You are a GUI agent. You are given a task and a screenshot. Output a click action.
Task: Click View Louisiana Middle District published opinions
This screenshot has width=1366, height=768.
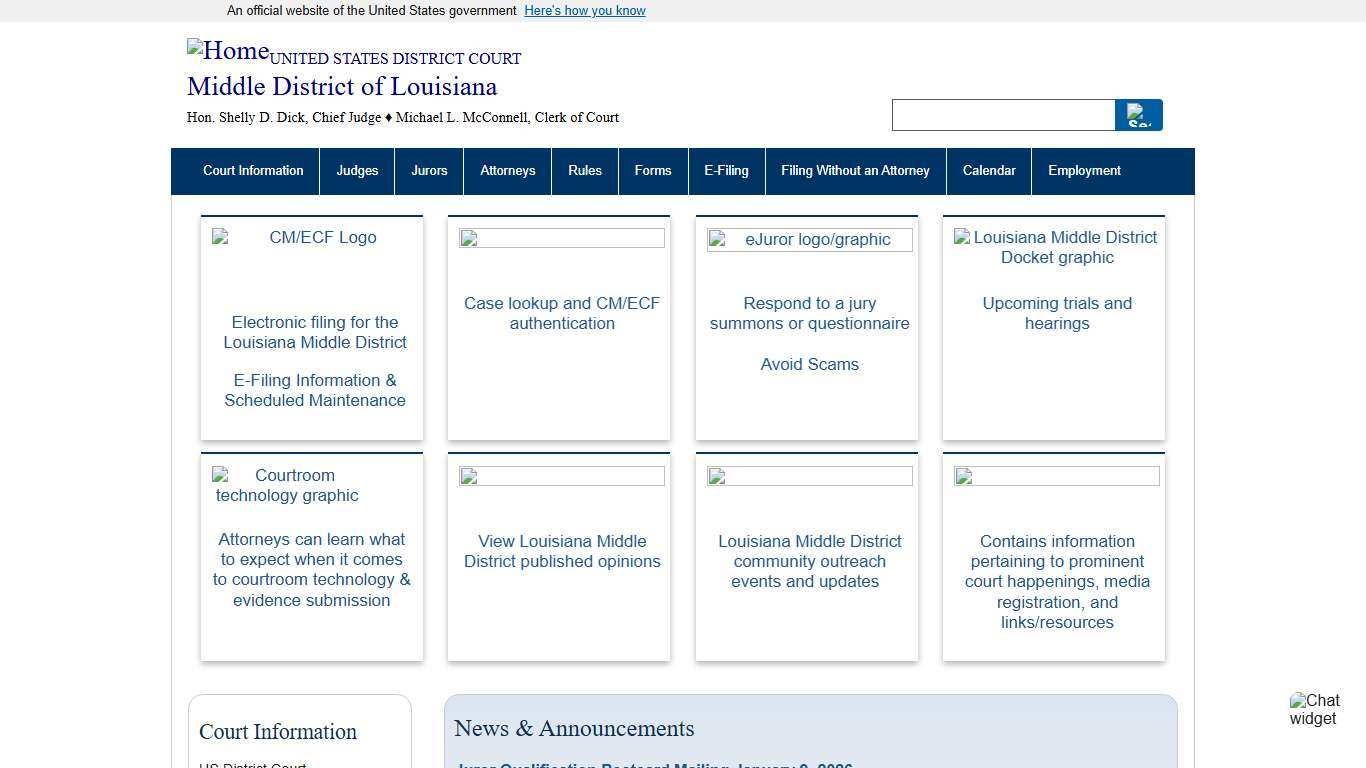pyautogui.click(x=562, y=551)
